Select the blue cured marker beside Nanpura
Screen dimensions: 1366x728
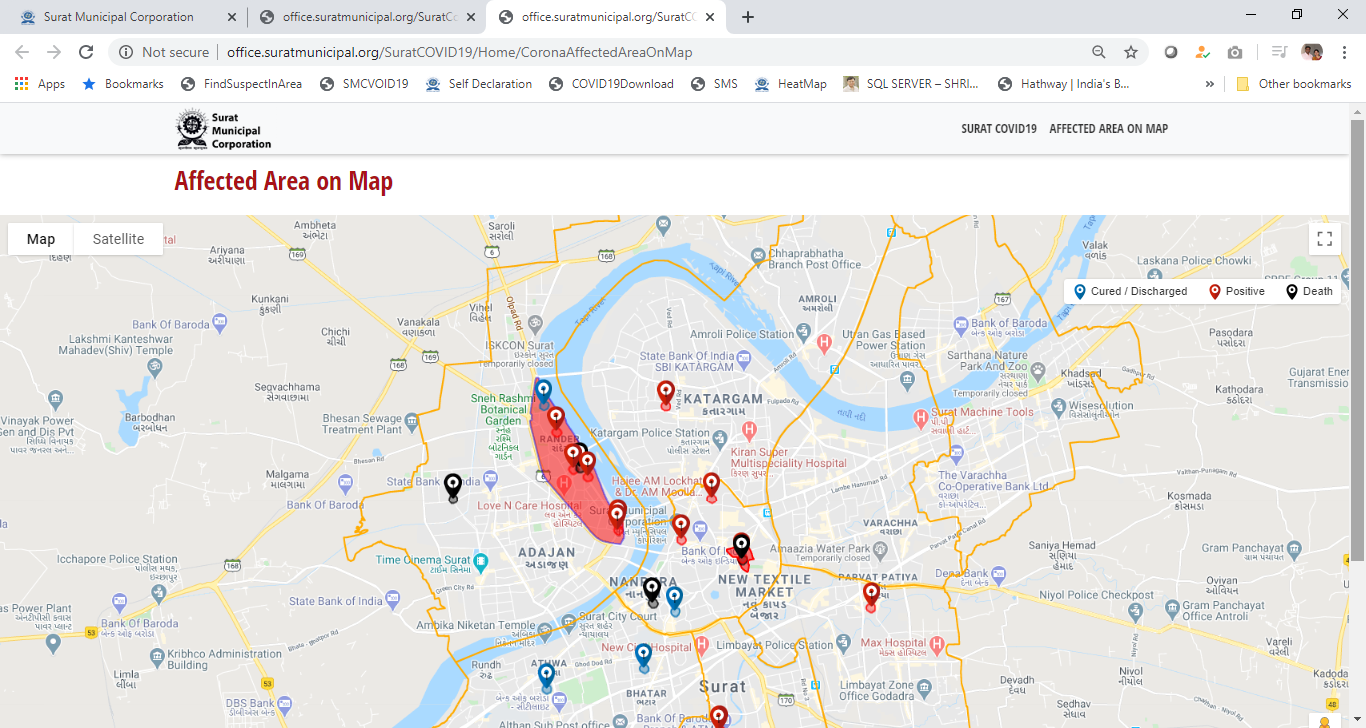click(x=674, y=599)
